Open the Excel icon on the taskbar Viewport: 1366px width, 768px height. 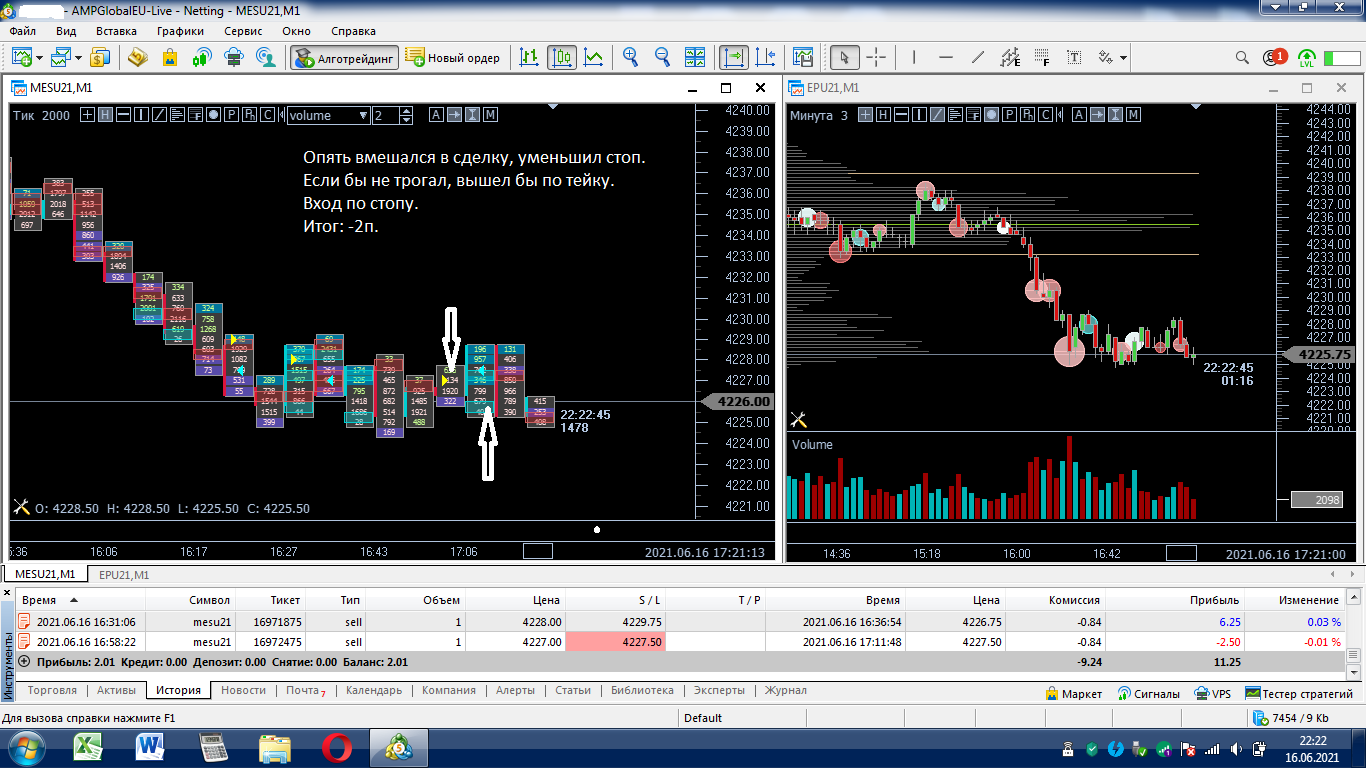point(89,747)
